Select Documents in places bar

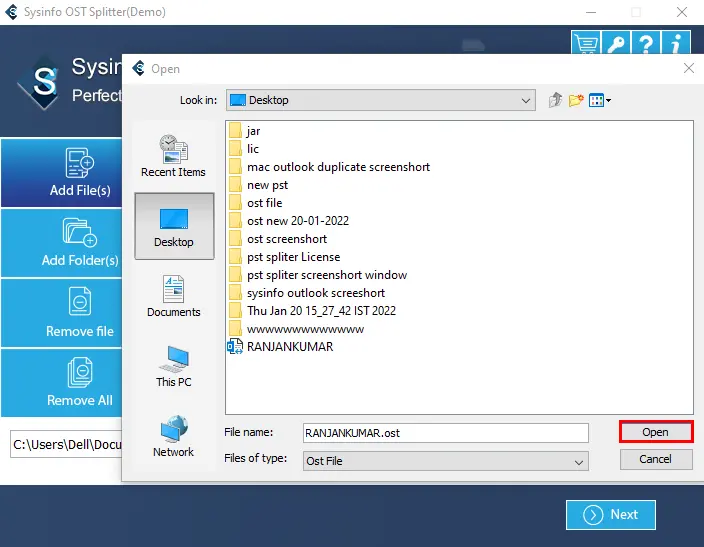coord(173,296)
